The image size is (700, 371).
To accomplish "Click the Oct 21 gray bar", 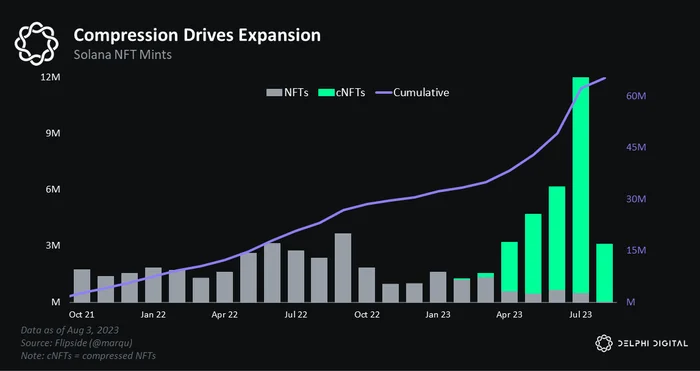I will point(82,286).
